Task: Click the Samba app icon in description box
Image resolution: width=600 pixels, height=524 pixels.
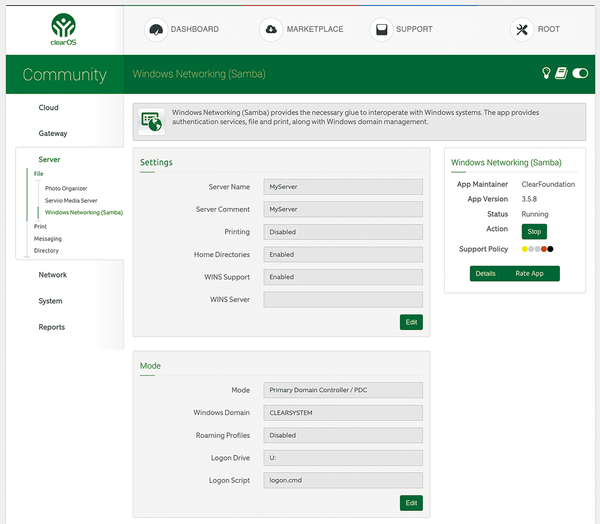Action: pos(152,122)
